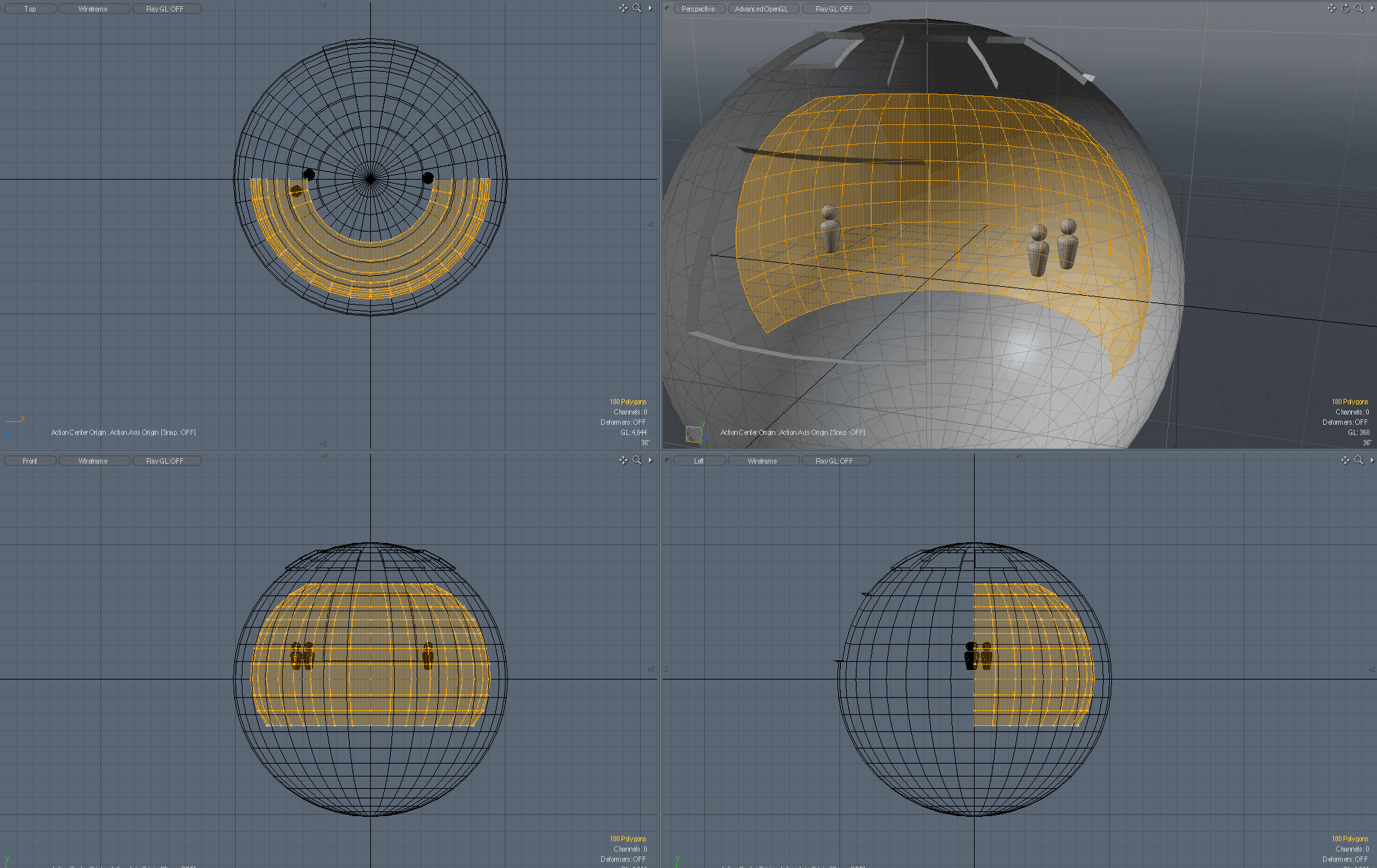
Task: Open the Top view type dropdown
Action: pos(30,9)
